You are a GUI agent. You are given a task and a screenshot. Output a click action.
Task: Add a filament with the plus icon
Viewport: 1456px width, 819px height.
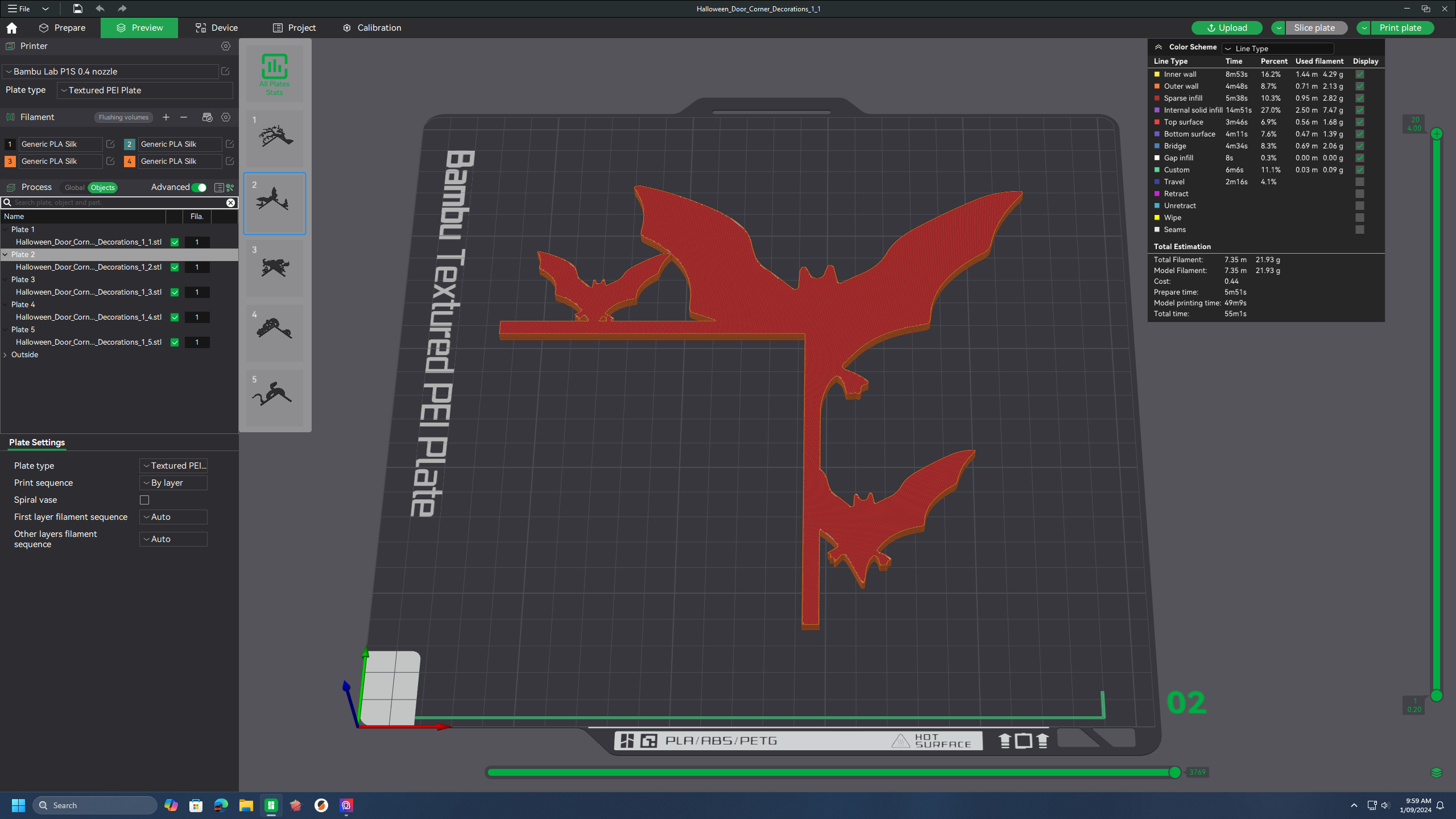click(x=166, y=117)
